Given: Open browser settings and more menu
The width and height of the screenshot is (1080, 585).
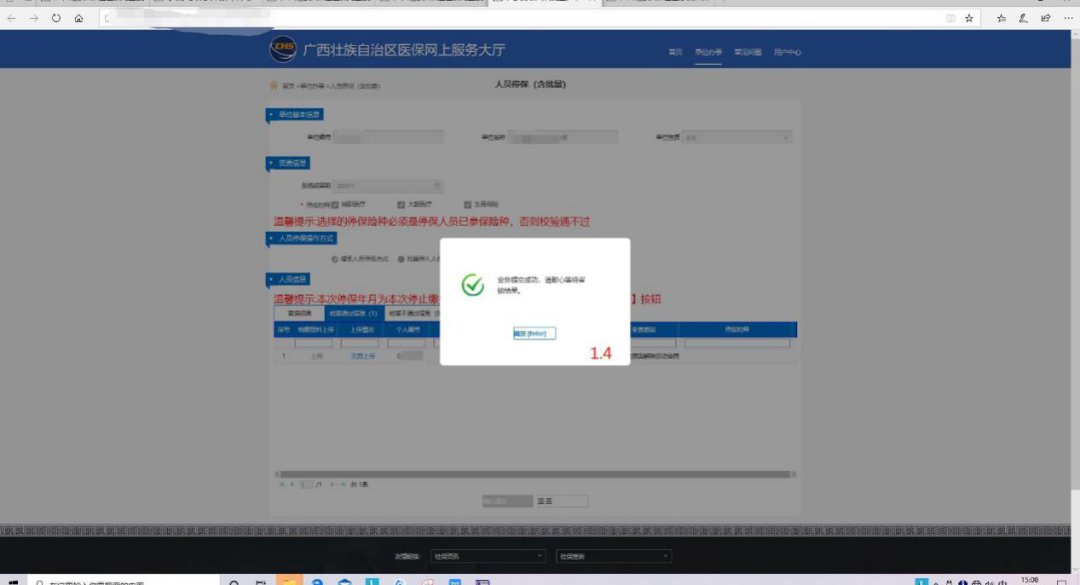Looking at the screenshot, I should pyautogui.click(x=1068, y=19).
